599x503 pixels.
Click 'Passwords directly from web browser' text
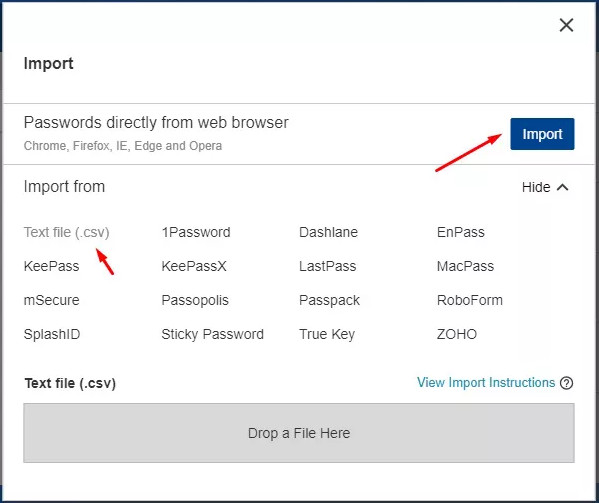[x=156, y=123]
